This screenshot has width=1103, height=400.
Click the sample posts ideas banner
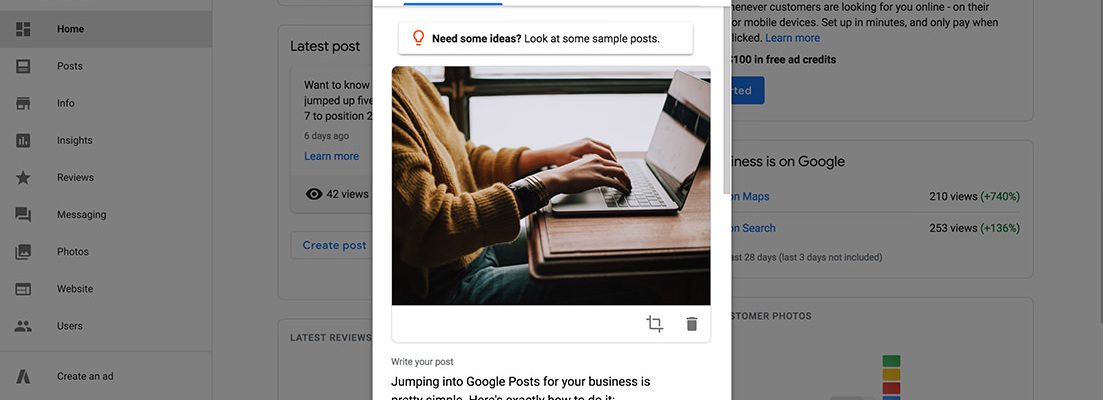[545, 39]
